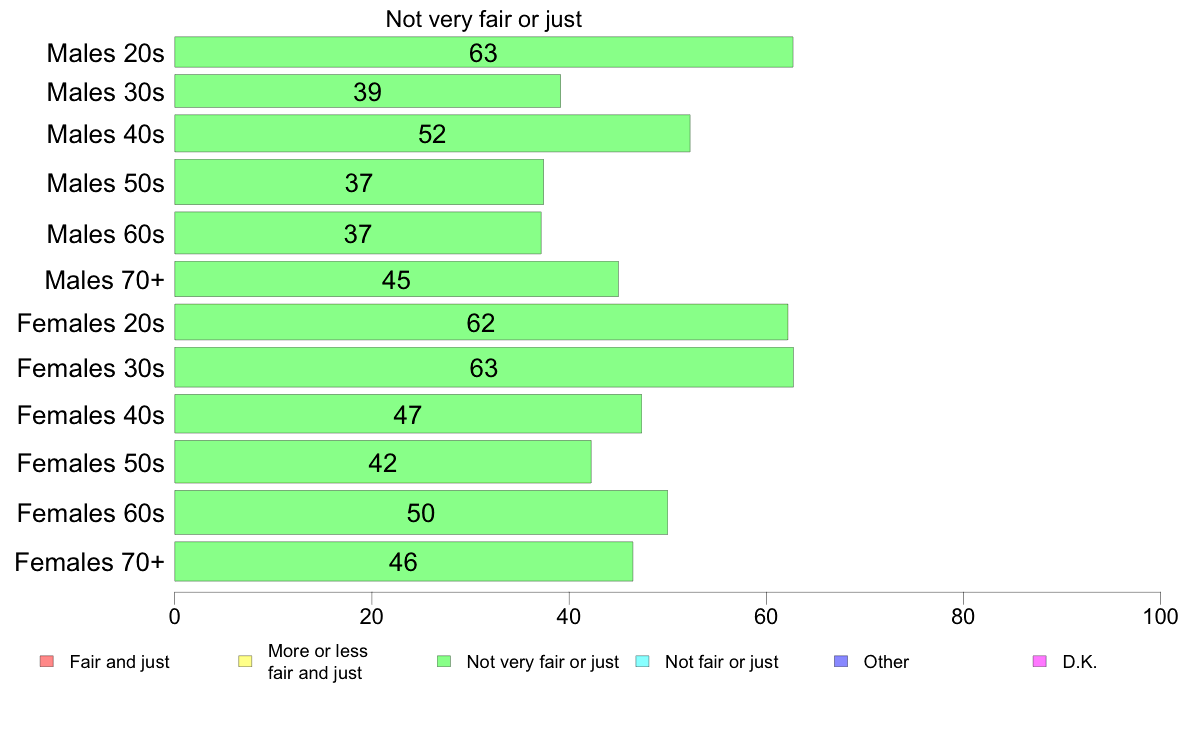Viewport: 1188px width, 736px height.
Task: Click the Females 70+ row label
Action: pos(89,562)
